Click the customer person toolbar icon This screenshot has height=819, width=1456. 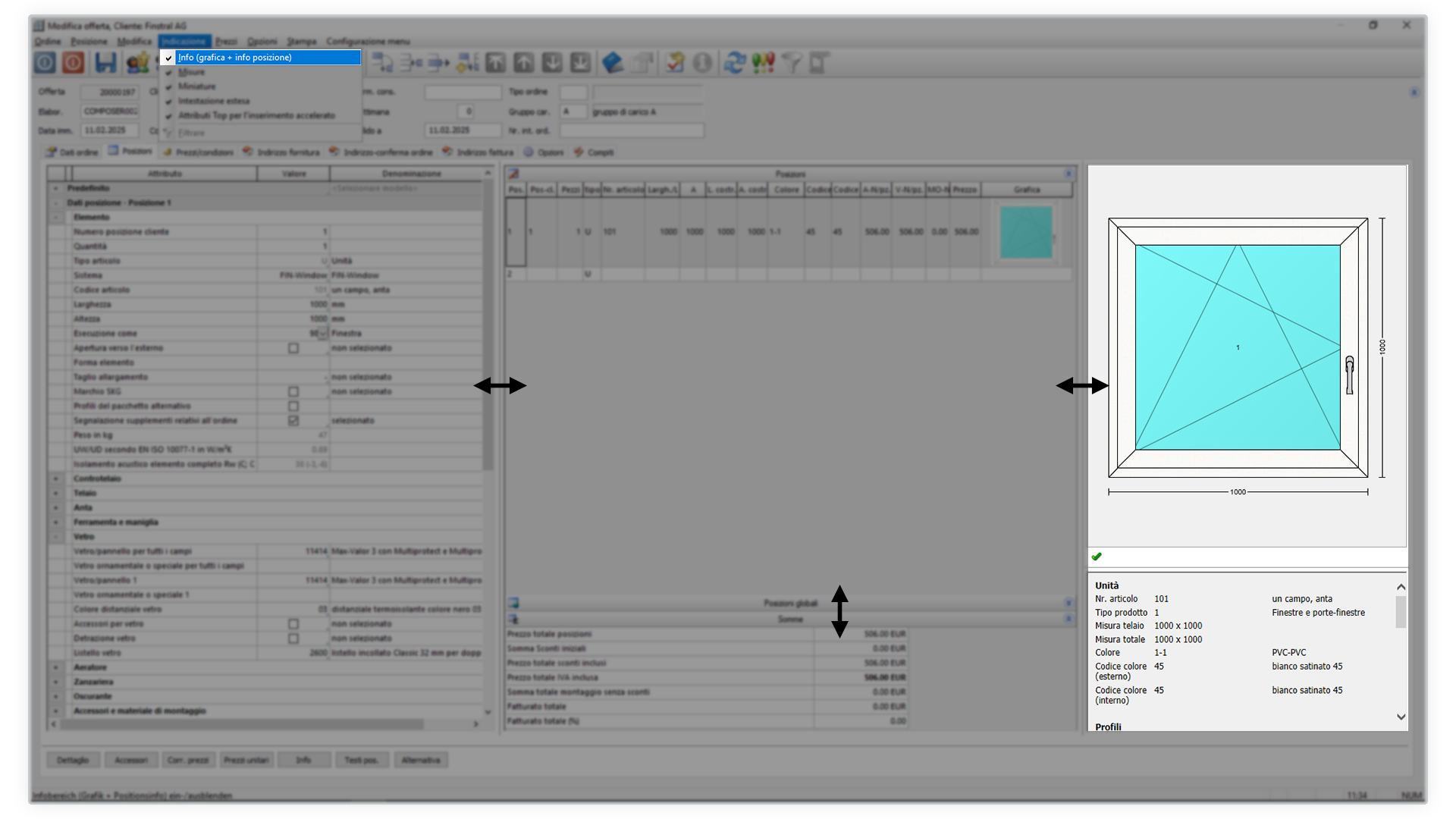(137, 63)
